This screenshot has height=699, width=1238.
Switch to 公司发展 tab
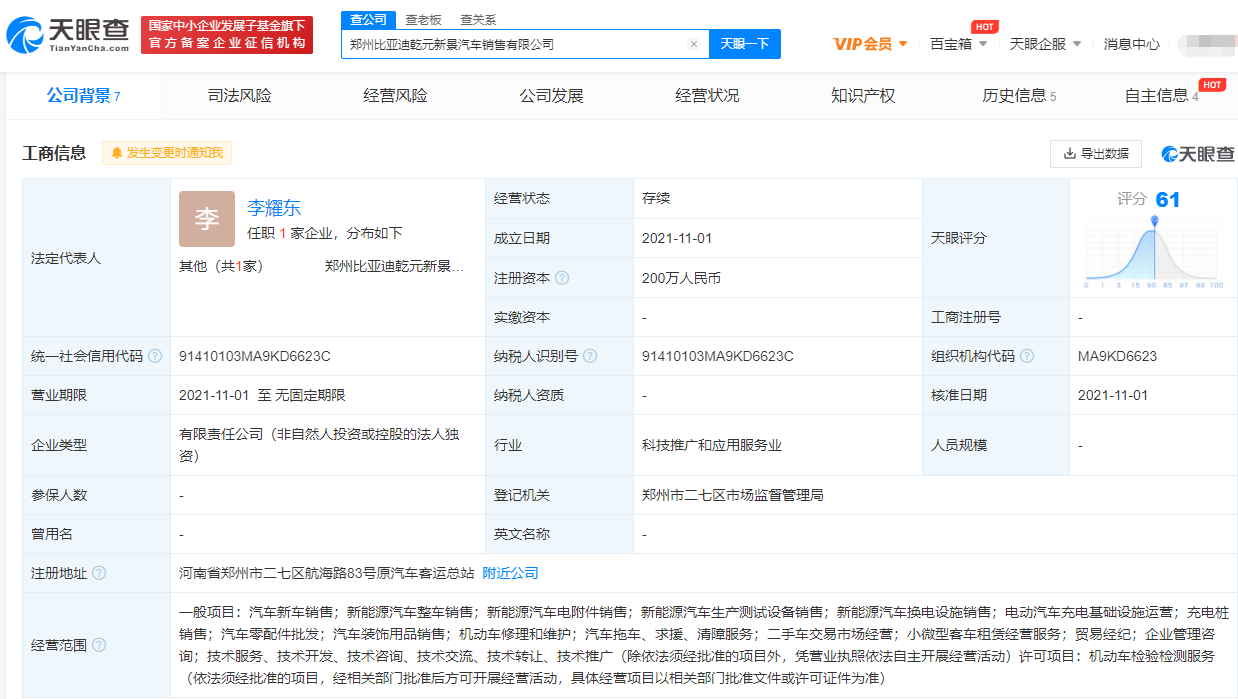[x=551, y=96]
